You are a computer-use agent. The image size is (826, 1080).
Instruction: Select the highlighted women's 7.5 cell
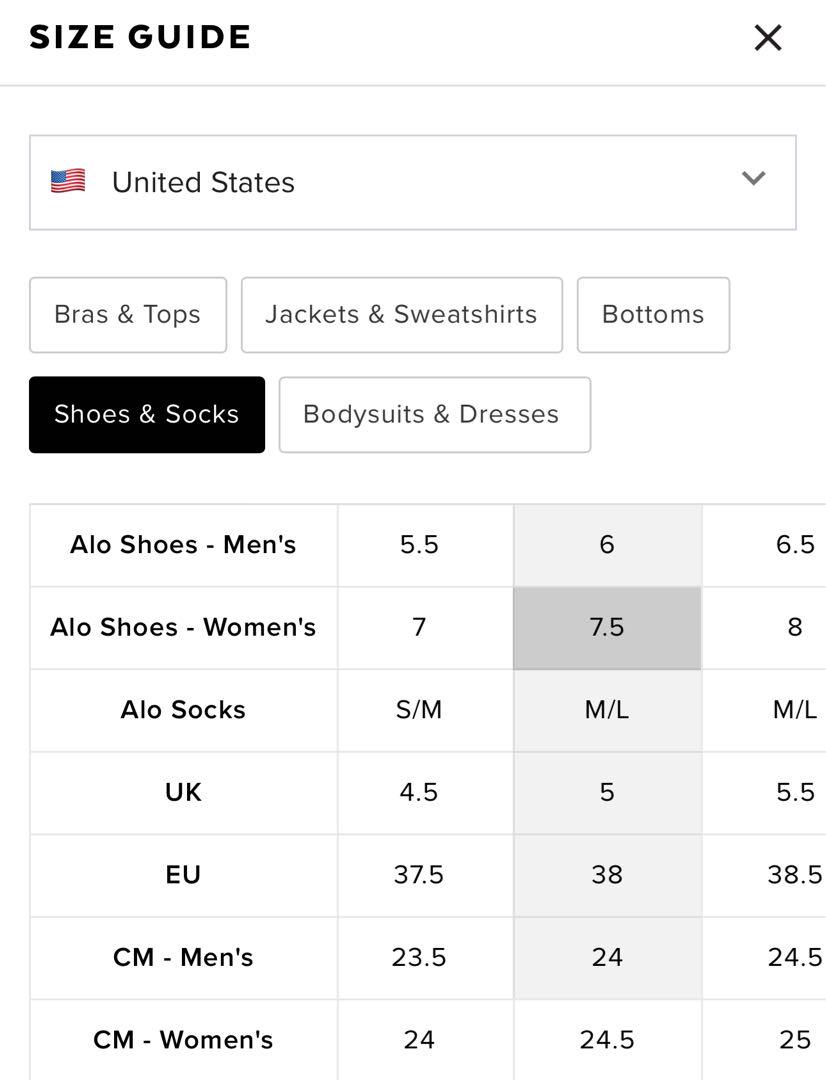coord(608,627)
